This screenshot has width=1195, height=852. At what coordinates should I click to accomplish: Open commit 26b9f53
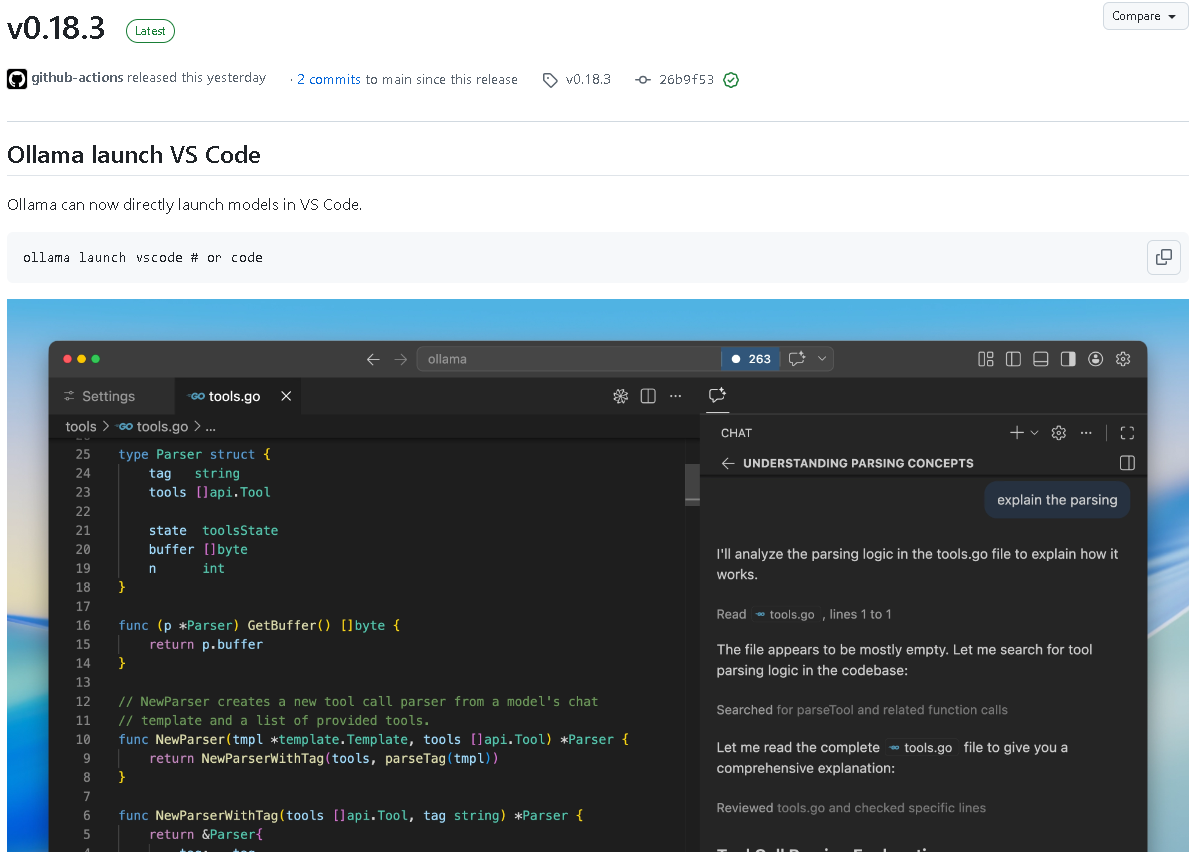[x=686, y=79]
